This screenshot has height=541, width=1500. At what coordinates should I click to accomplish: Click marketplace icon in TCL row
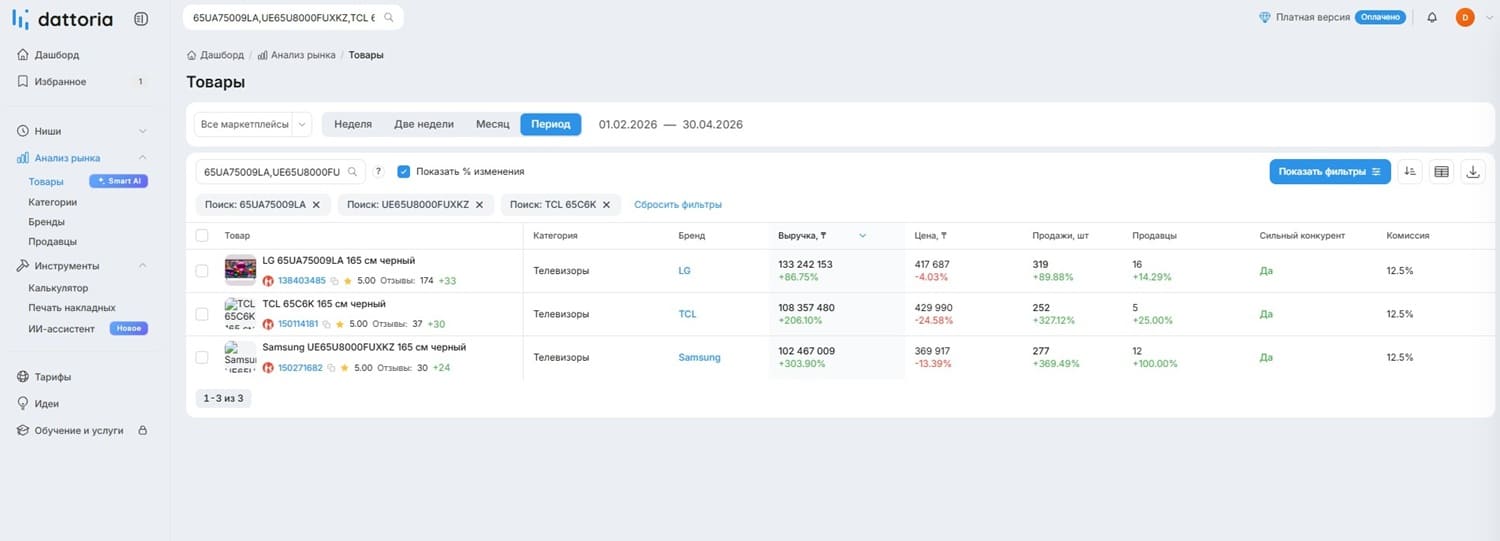[268, 324]
